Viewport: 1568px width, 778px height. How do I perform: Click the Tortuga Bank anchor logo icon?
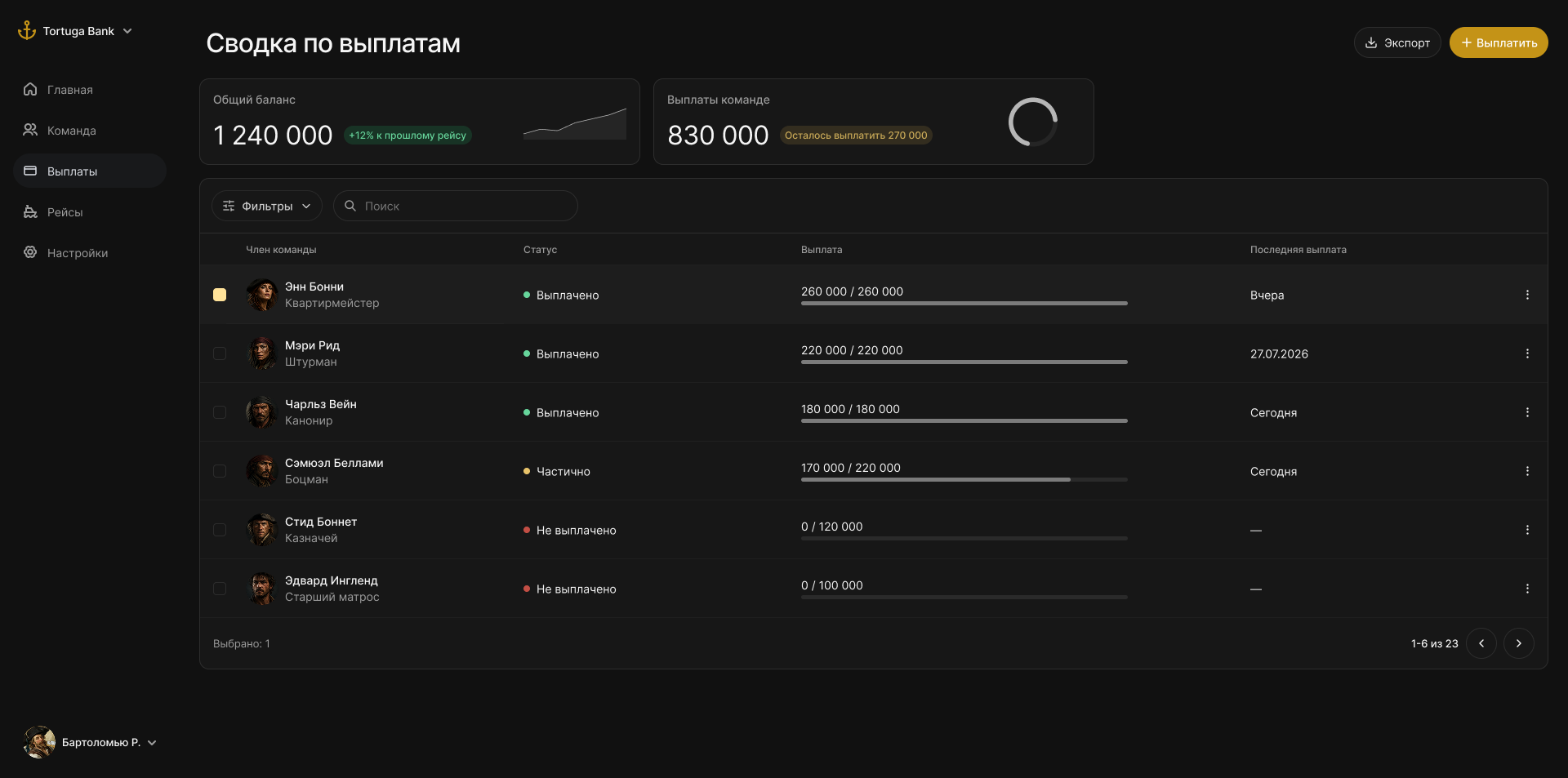point(27,30)
